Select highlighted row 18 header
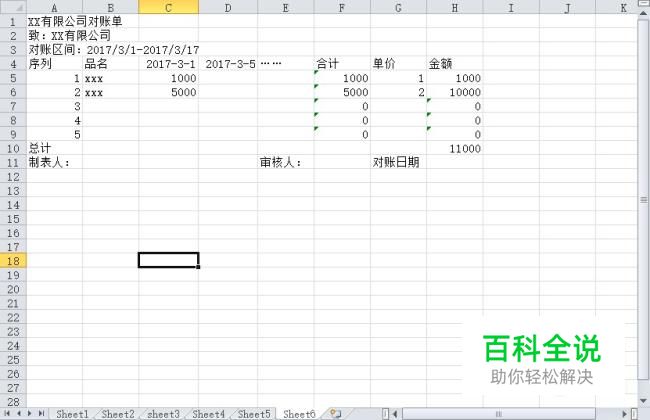Image resolution: width=650 pixels, height=420 pixels. click(13, 261)
